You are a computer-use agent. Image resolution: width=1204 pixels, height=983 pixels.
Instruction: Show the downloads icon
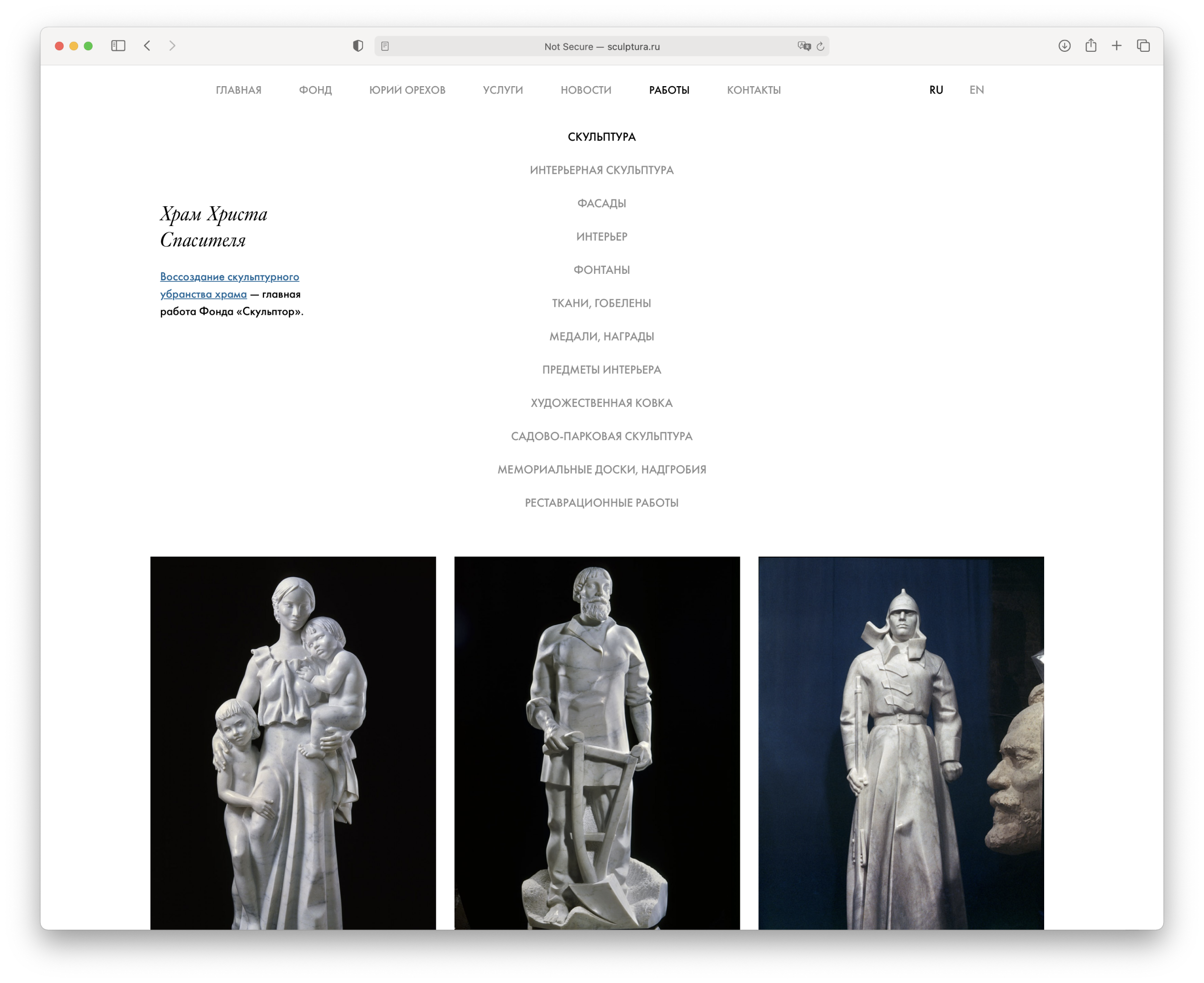(1064, 46)
